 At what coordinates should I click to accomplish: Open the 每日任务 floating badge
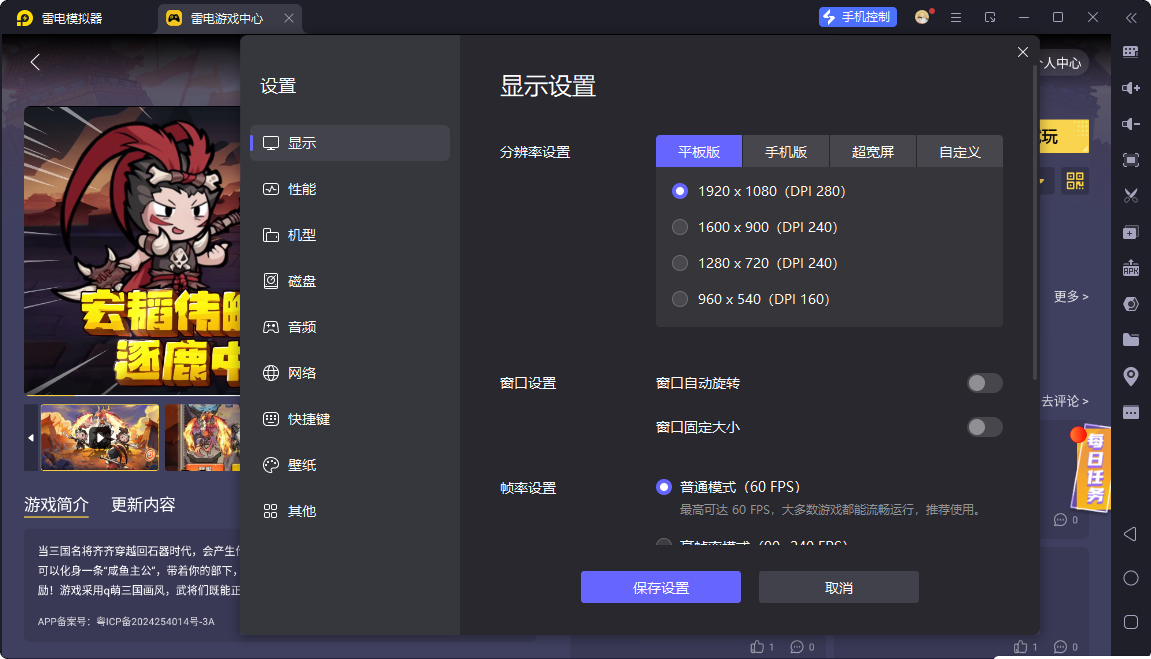1090,468
